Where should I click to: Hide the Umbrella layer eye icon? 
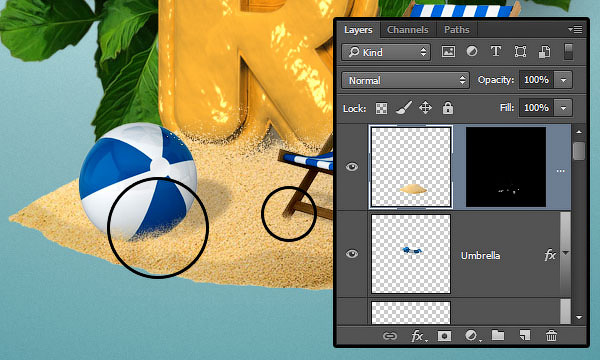click(352, 254)
